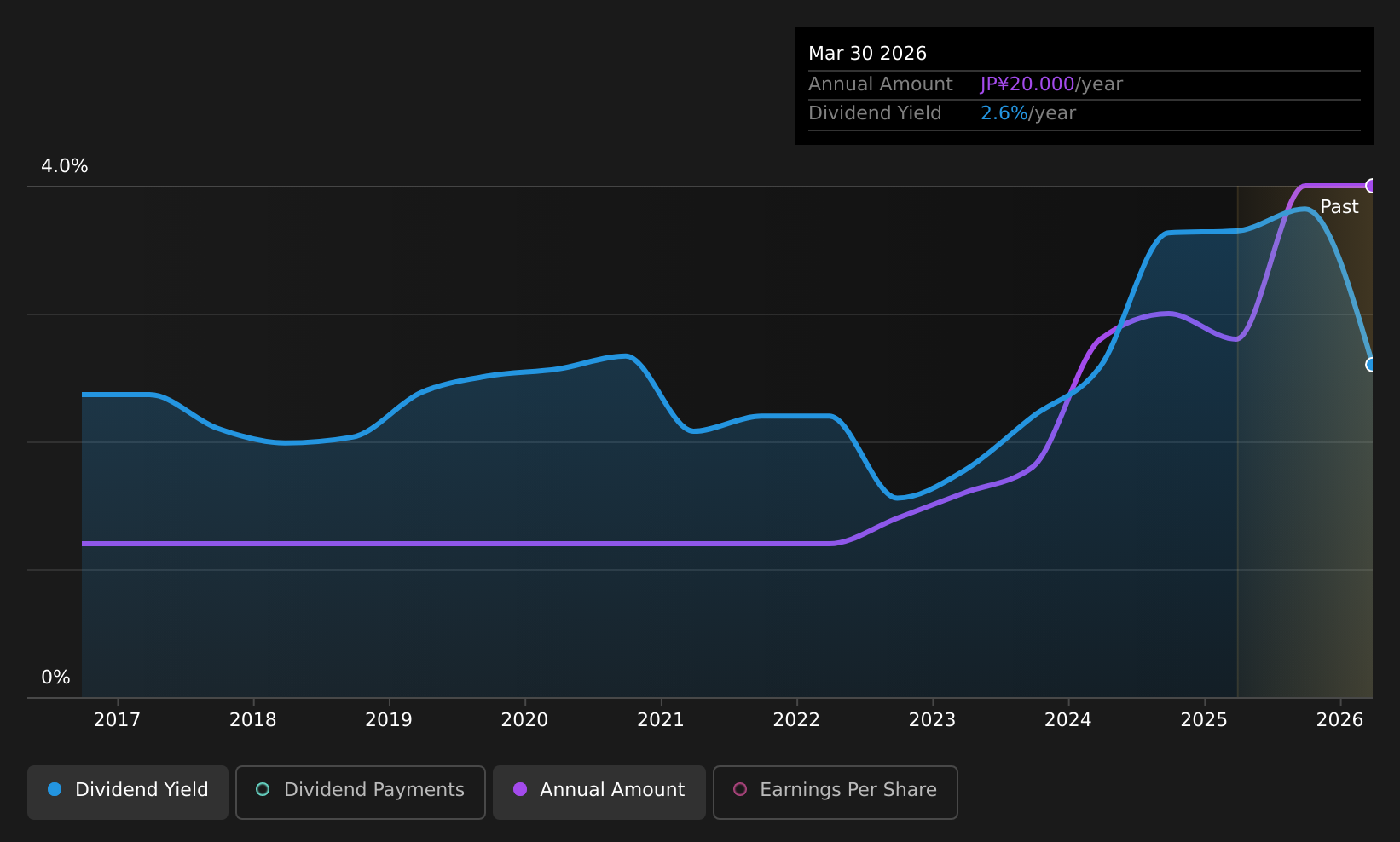This screenshot has width=1400, height=842.
Task: Click the 0% y-axis label
Action: (x=55, y=678)
